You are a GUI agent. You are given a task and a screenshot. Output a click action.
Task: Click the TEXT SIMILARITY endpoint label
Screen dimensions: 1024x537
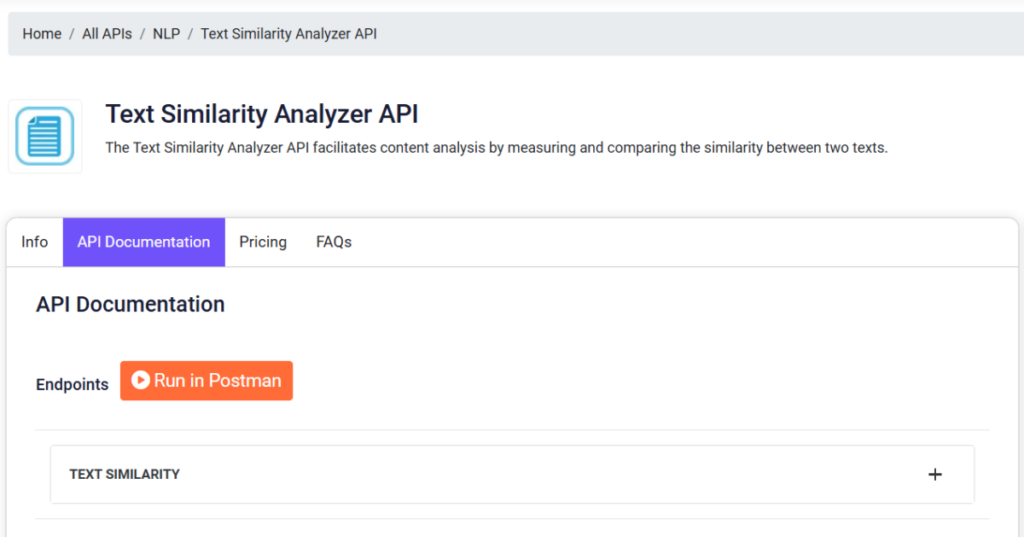(x=125, y=474)
